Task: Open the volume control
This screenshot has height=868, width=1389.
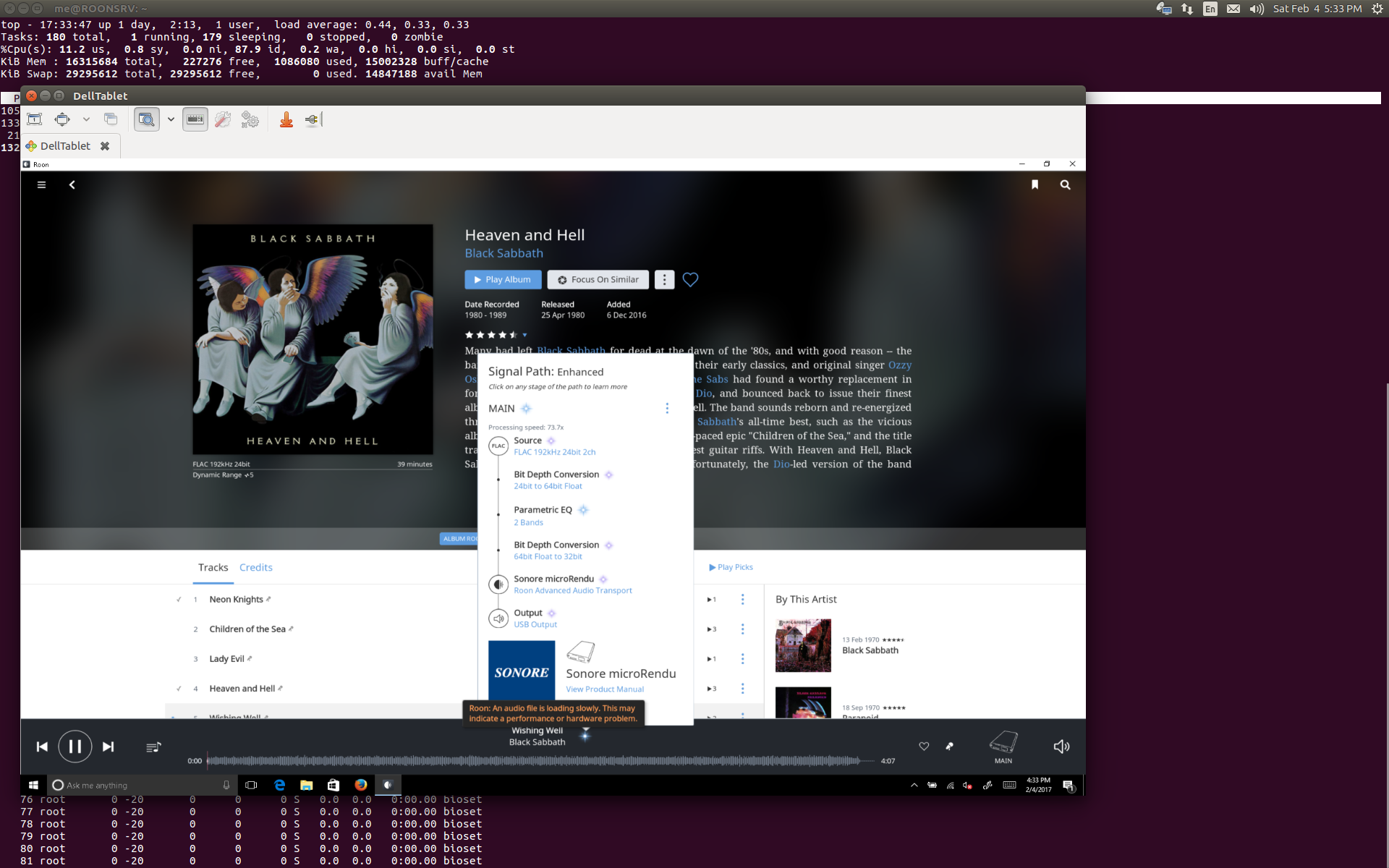Action: click(x=1061, y=746)
